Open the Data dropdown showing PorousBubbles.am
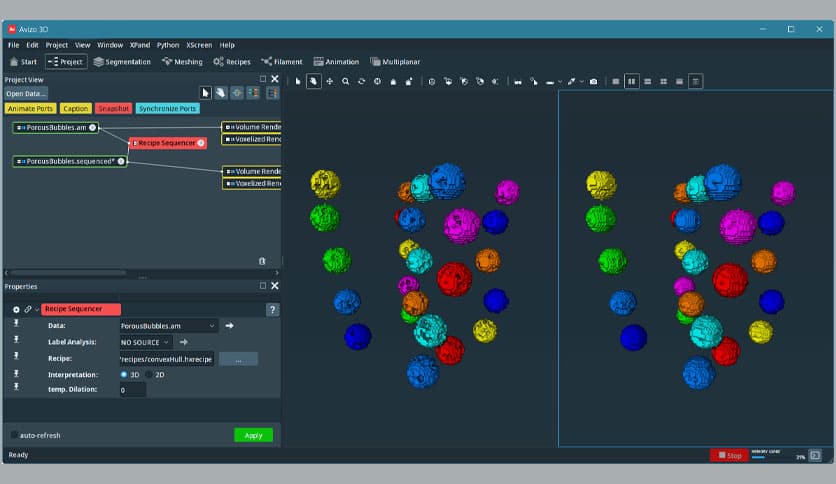The image size is (836, 484). 167,326
